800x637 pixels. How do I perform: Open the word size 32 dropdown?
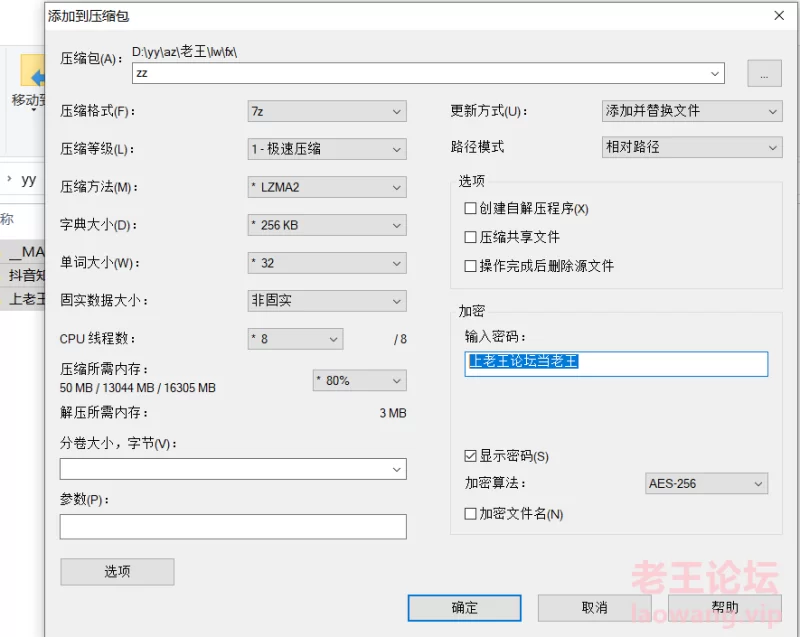click(x=327, y=263)
